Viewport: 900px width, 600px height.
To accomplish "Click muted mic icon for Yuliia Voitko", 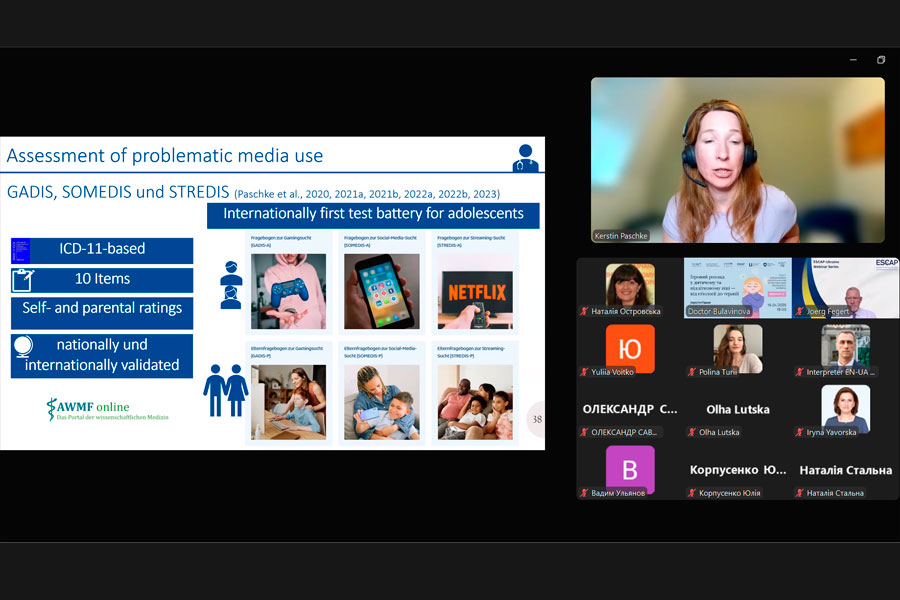I will [x=584, y=372].
